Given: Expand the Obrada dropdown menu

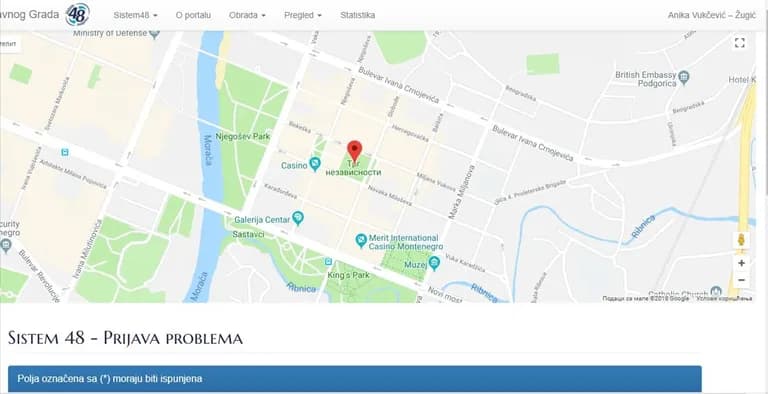Looking at the screenshot, I should (x=247, y=15).
